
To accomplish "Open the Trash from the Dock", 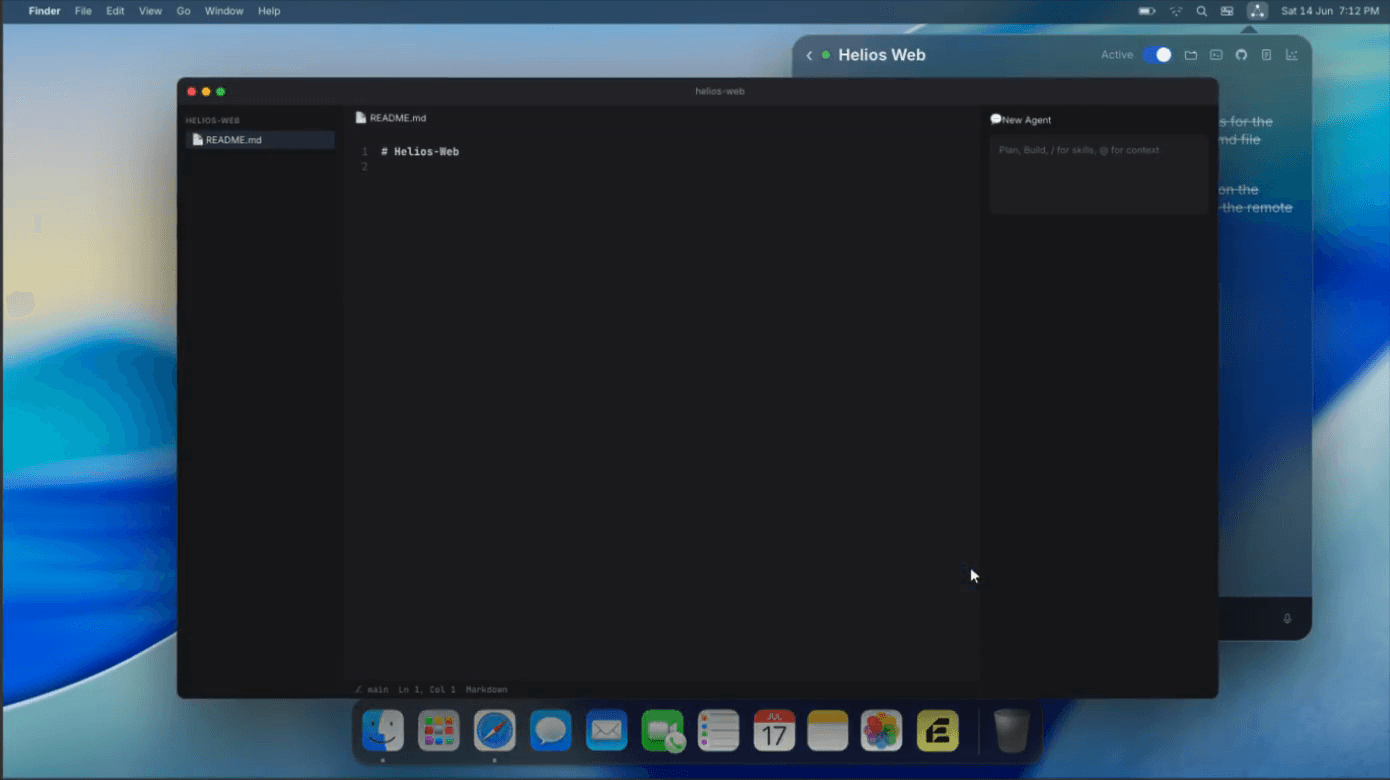I will coord(1011,730).
